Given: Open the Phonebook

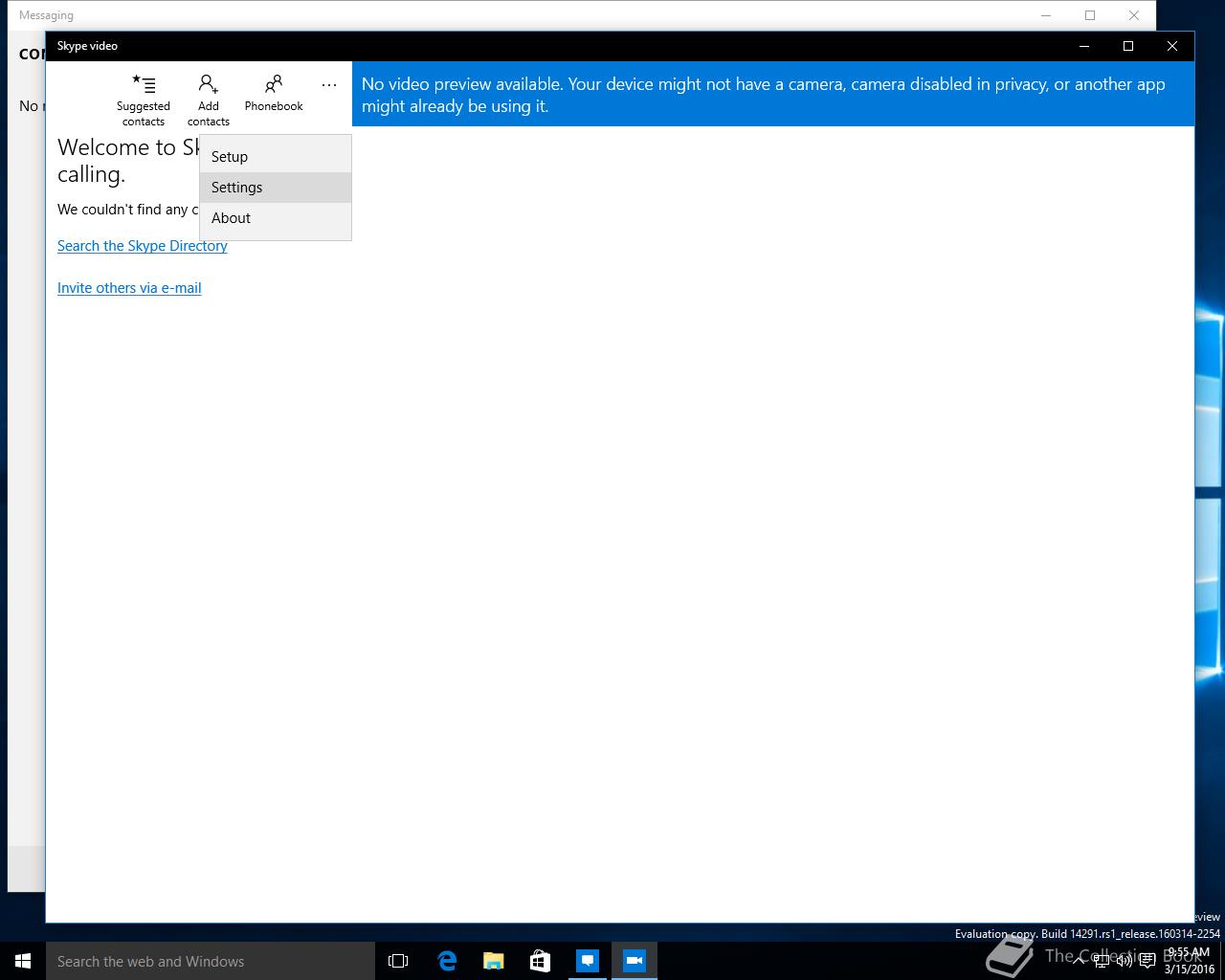Looking at the screenshot, I should 274,93.
